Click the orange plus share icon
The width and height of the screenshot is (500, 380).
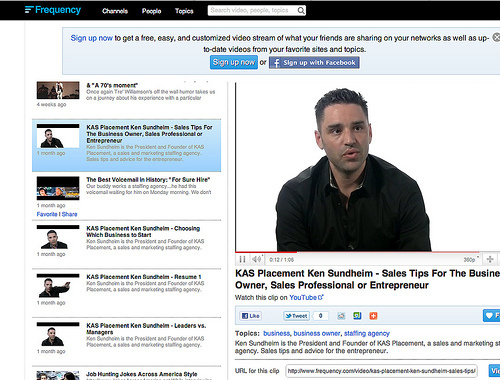373,316
